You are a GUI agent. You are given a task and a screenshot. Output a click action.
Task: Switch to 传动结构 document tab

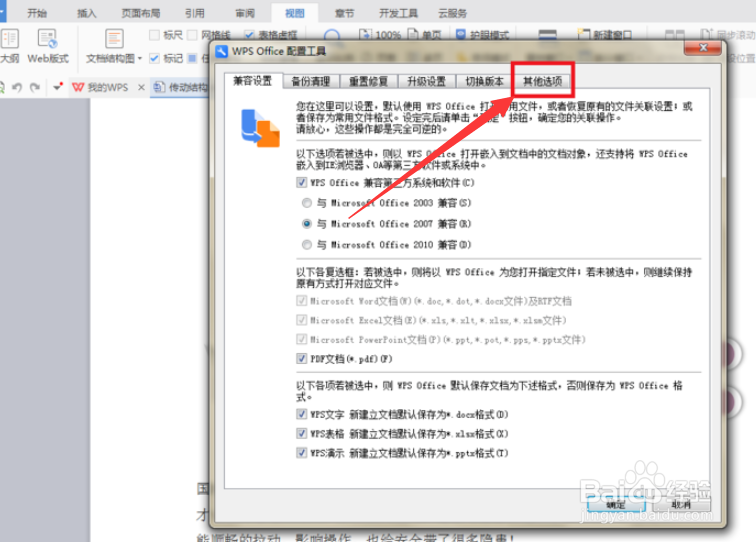click(180, 87)
